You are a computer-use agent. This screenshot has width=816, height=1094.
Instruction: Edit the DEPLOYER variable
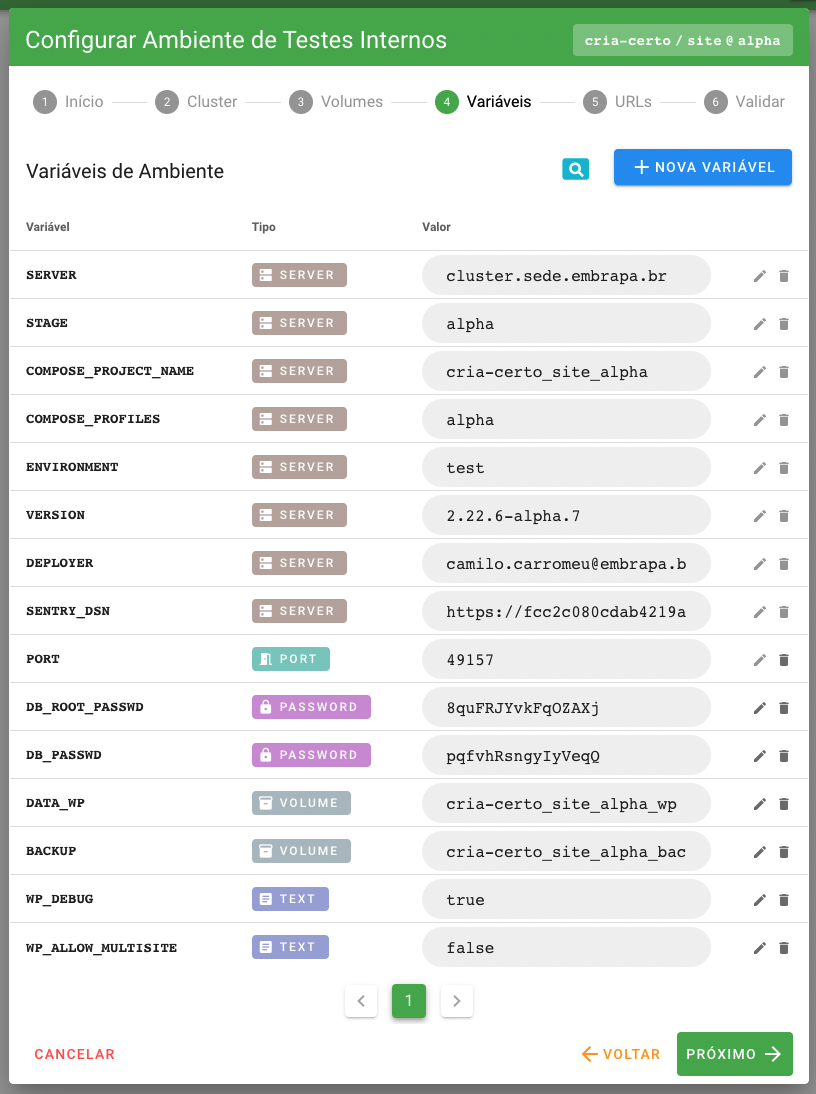(x=760, y=564)
